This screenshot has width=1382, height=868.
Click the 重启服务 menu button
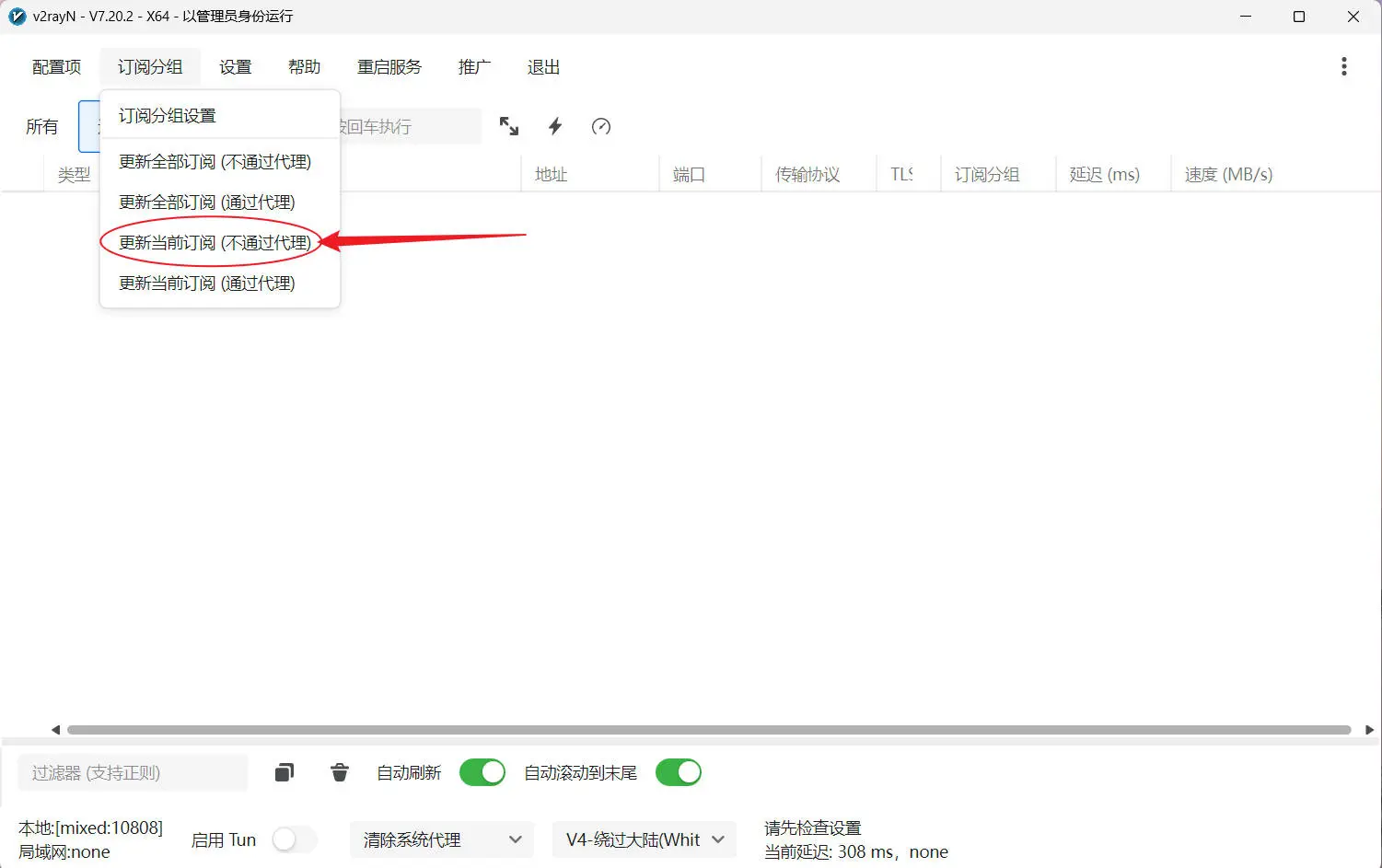pyautogui.click(x=389, y=66)
